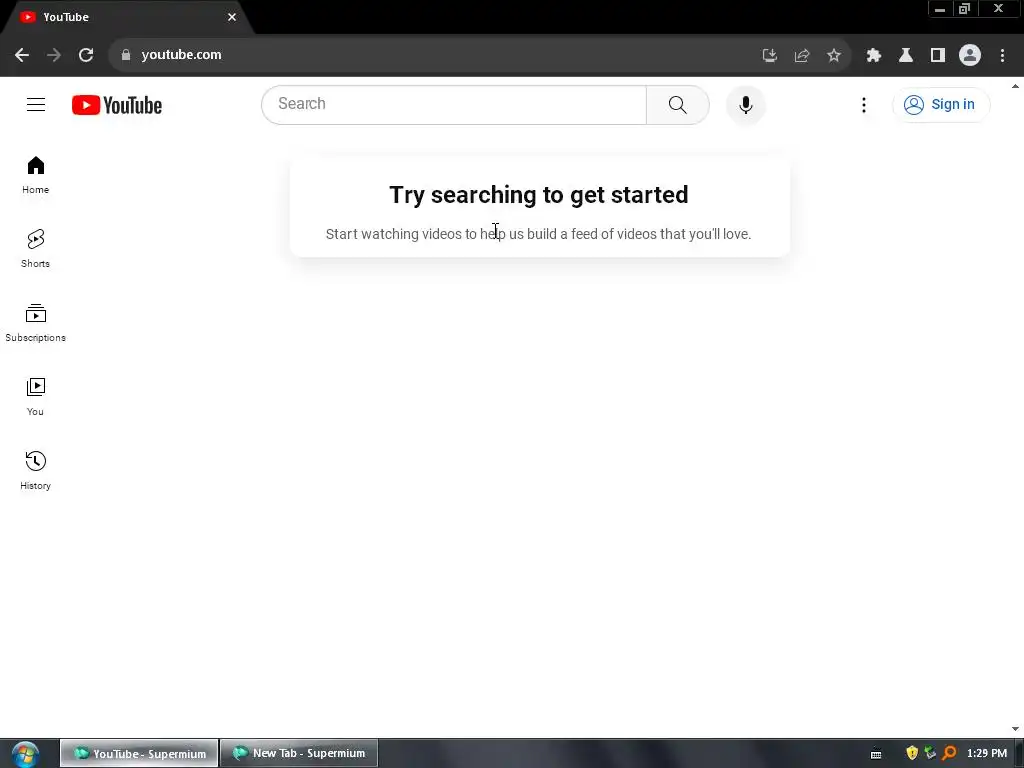This screenshot has height=768, width=1024.
Task: Switch to New Tab - Supermium taskbar window
Action: pyautogui.click(x=299, y=753)
